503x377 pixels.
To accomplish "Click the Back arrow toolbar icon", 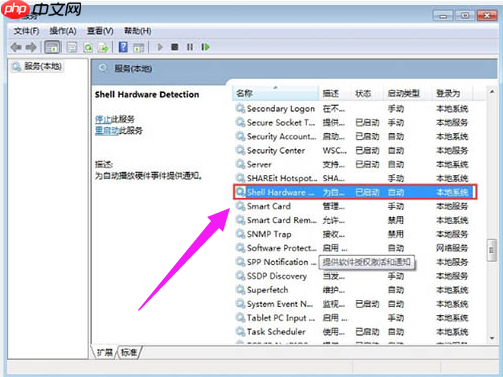I will 16,47.
